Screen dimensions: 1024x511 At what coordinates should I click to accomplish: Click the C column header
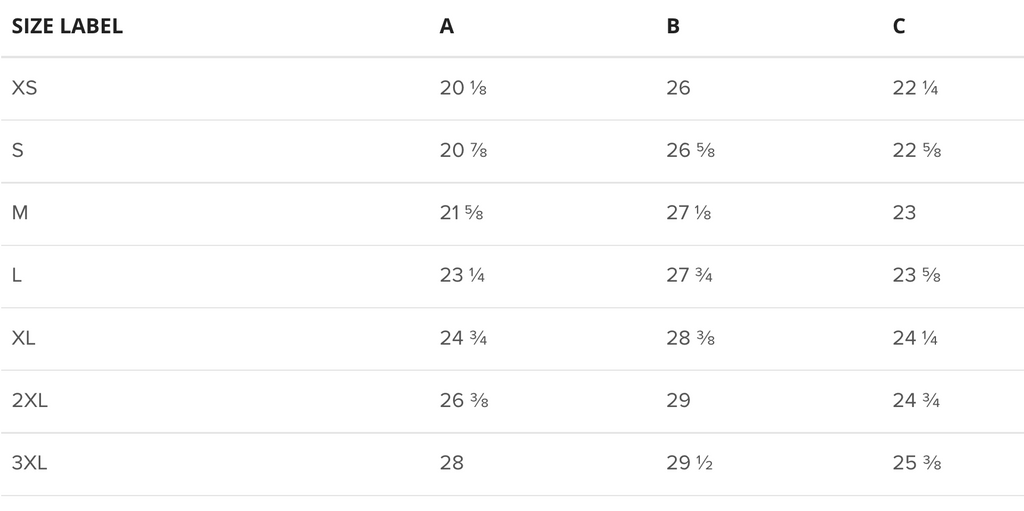(x=899, y=26)
